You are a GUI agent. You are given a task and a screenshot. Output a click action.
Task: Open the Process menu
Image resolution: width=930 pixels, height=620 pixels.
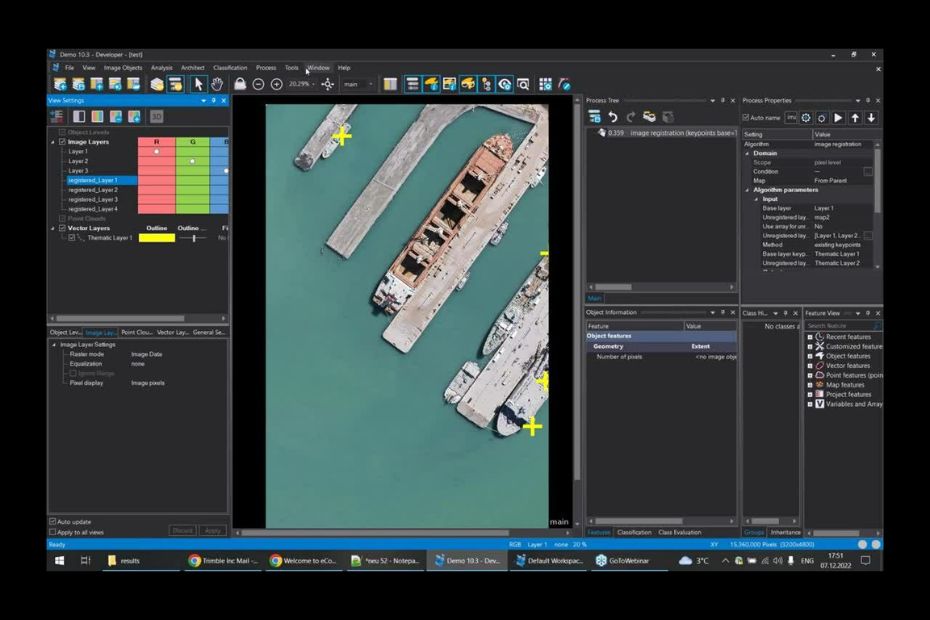pos(266,68)
